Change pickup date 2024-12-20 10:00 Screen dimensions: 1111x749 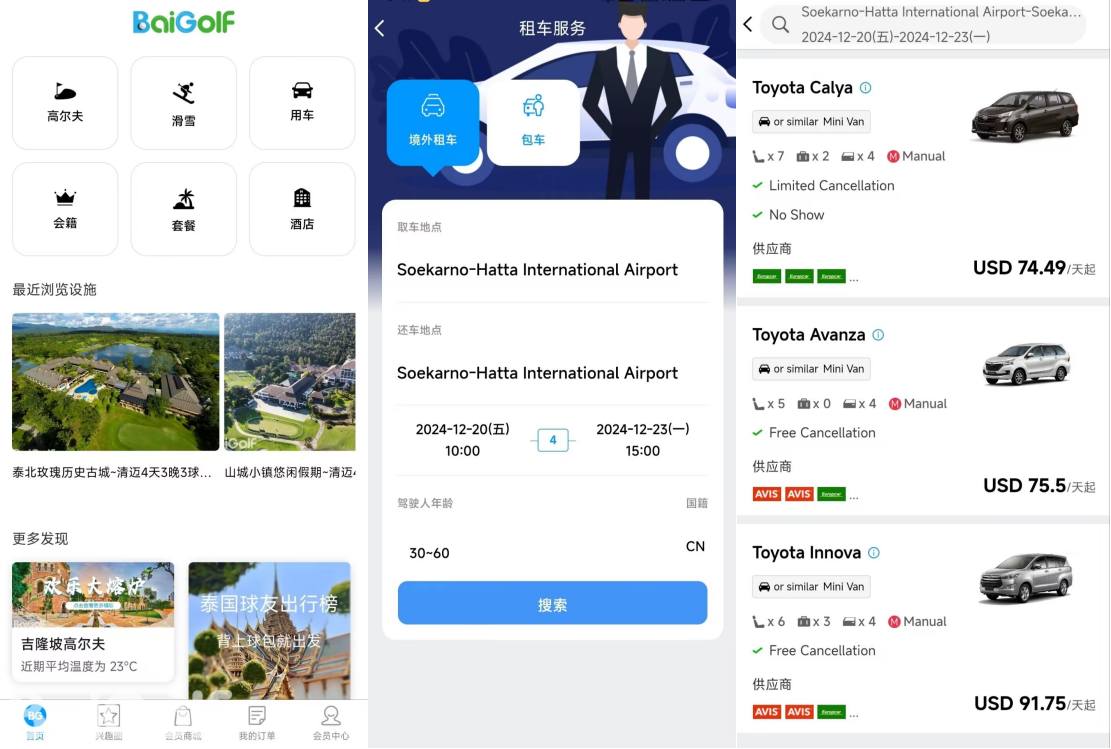462,440
